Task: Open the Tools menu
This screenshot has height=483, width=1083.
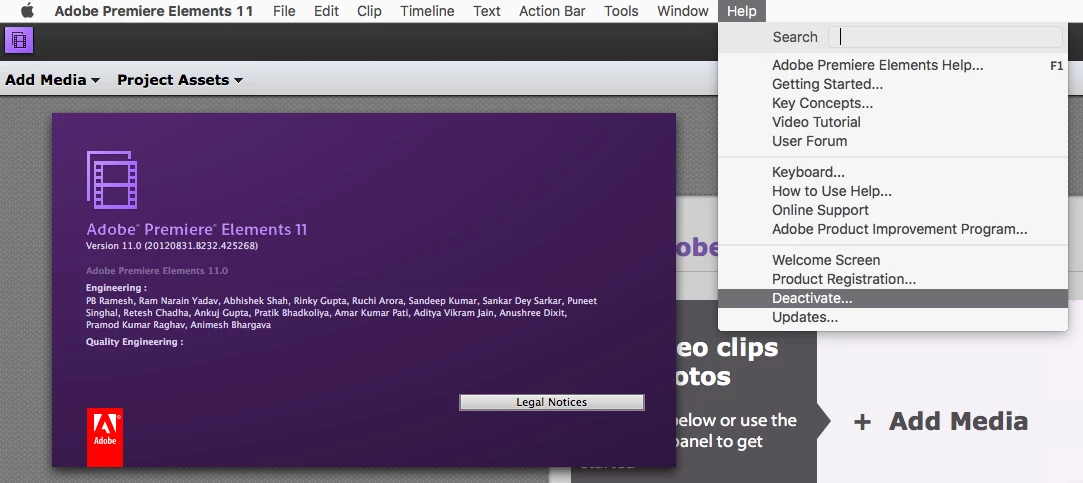Action: pyautogui.click(x=621, y=11)
